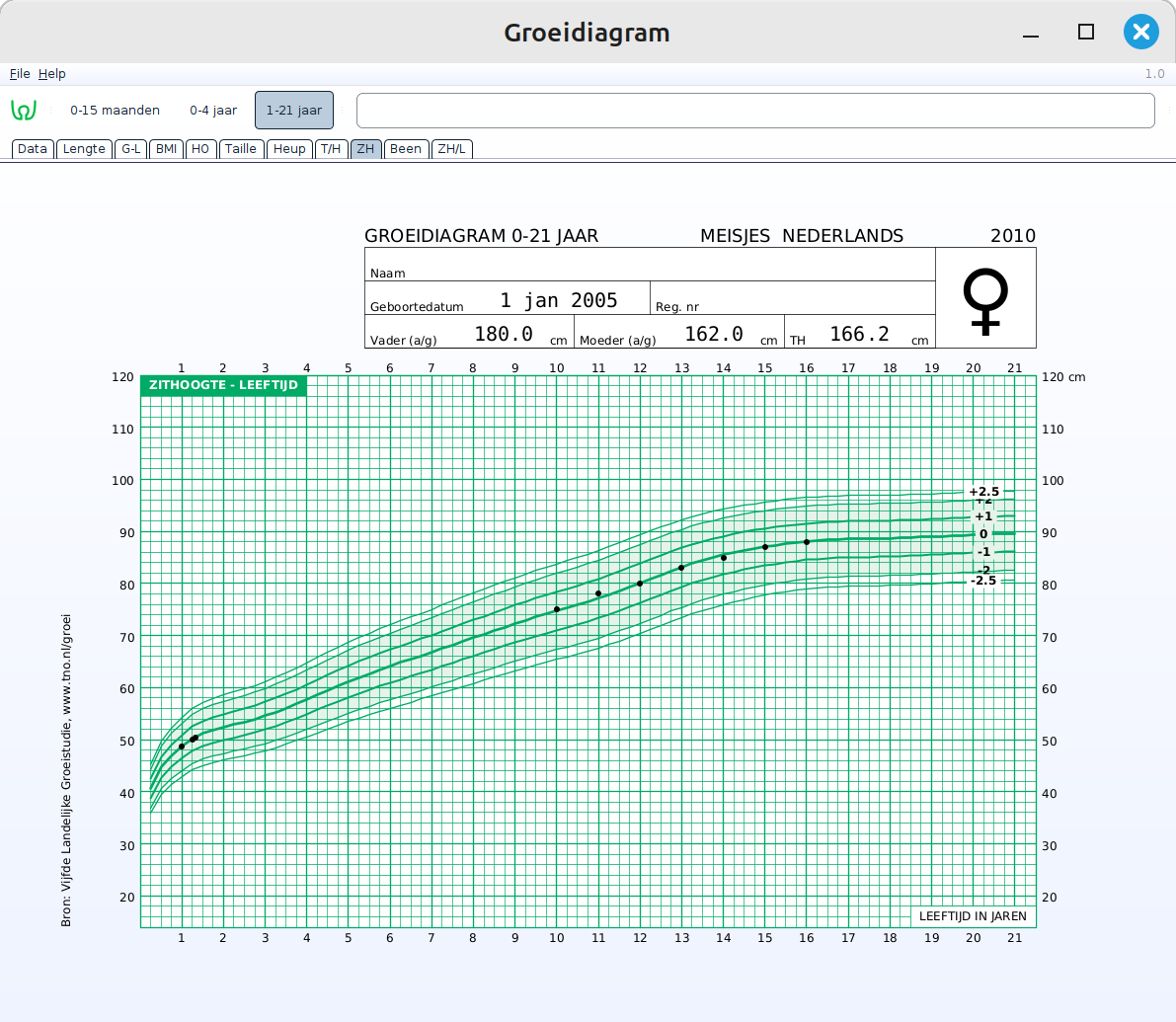Click the version number 1.0
This screenshot has width=1176, height=1022.
click(1154, 73)
